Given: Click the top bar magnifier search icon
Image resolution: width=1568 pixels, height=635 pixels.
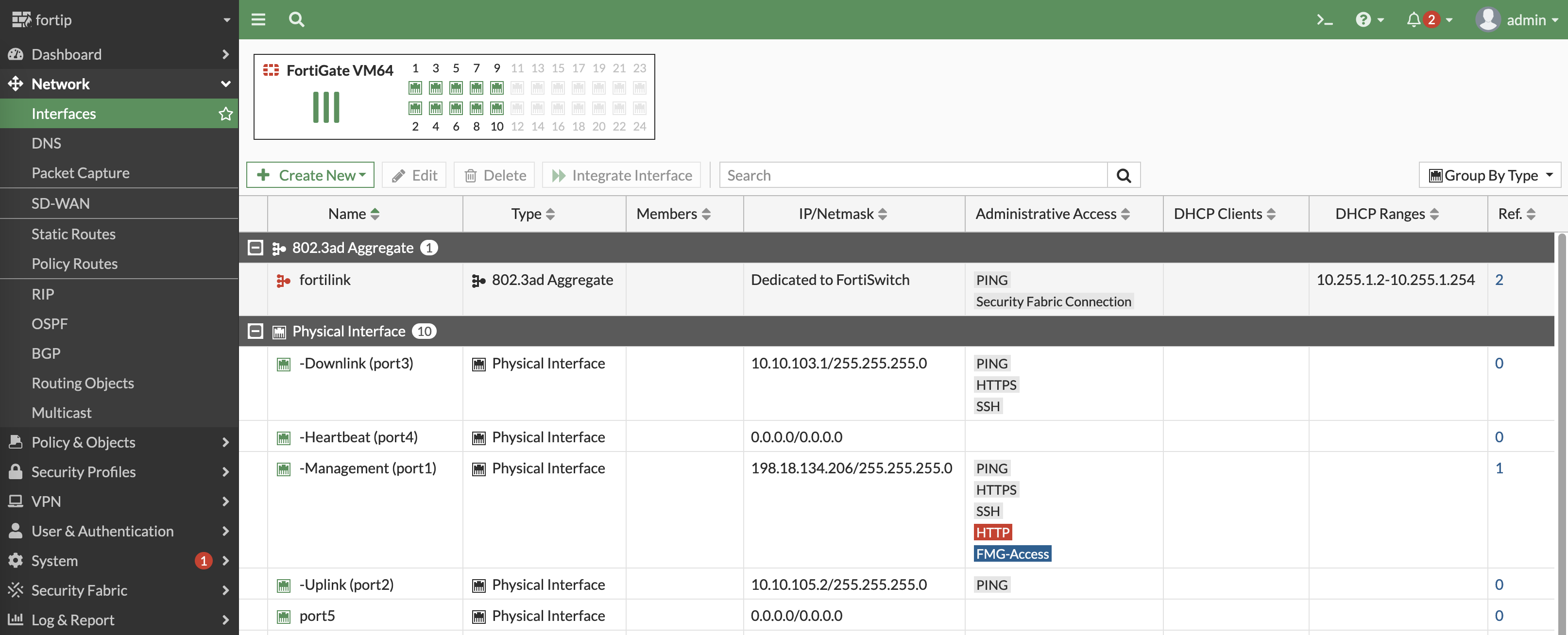Looking at the screenshot, I should (296, 20).
